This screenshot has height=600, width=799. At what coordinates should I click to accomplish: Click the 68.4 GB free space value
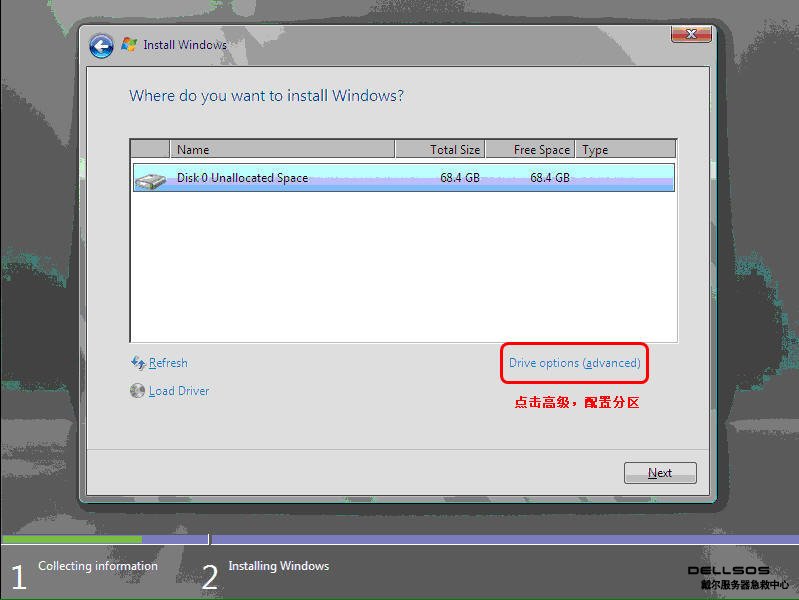[550, 177]
